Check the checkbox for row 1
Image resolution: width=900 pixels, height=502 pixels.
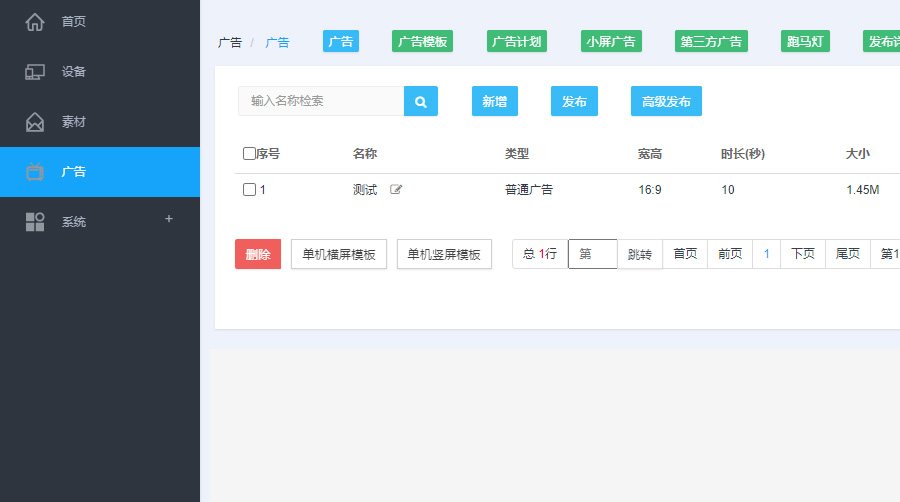click(x=249, y=190)
